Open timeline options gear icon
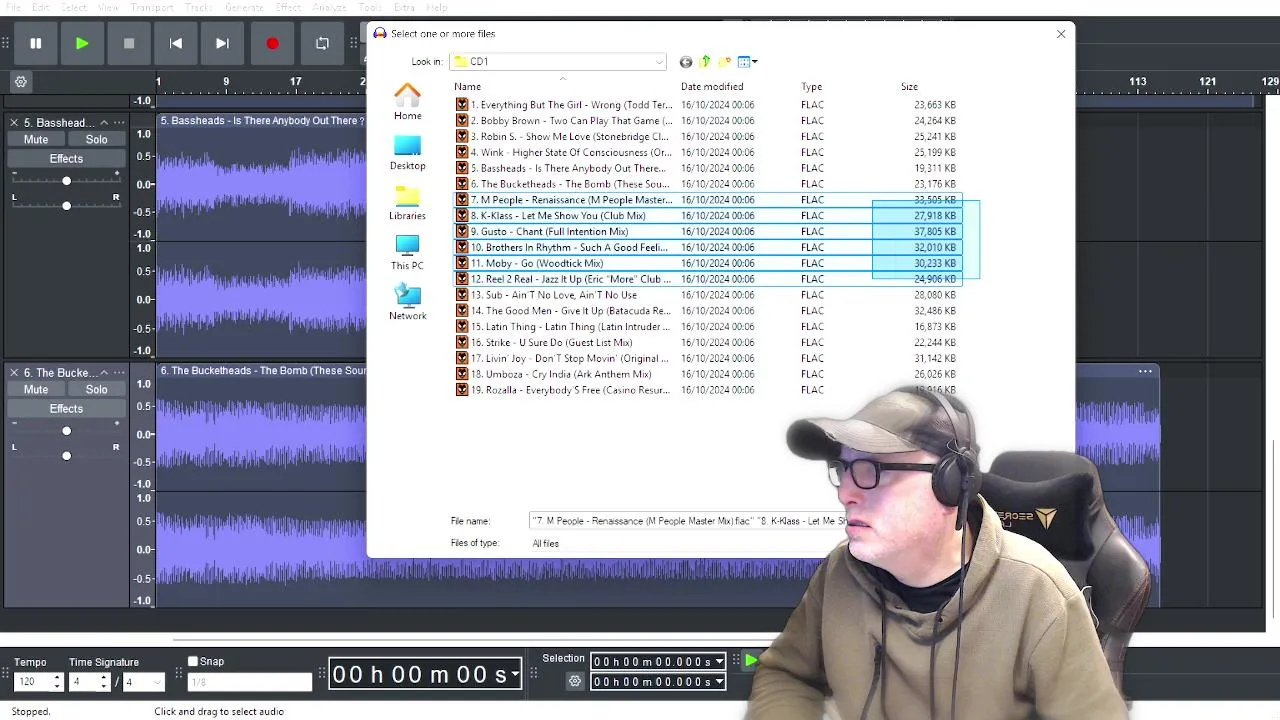This screenshot has height=720, width=1280. tap(20, 82)
